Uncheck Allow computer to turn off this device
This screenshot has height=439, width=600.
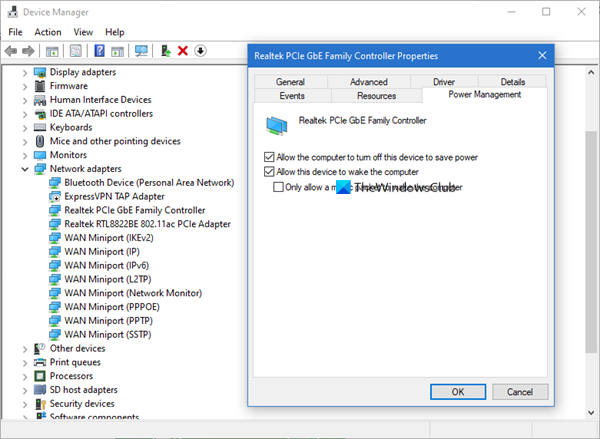[x=269, y=157]
